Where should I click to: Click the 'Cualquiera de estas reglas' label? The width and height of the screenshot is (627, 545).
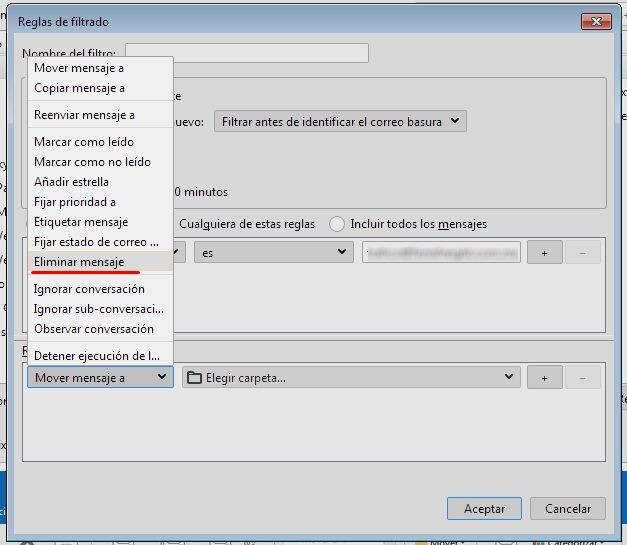(247, 224)
